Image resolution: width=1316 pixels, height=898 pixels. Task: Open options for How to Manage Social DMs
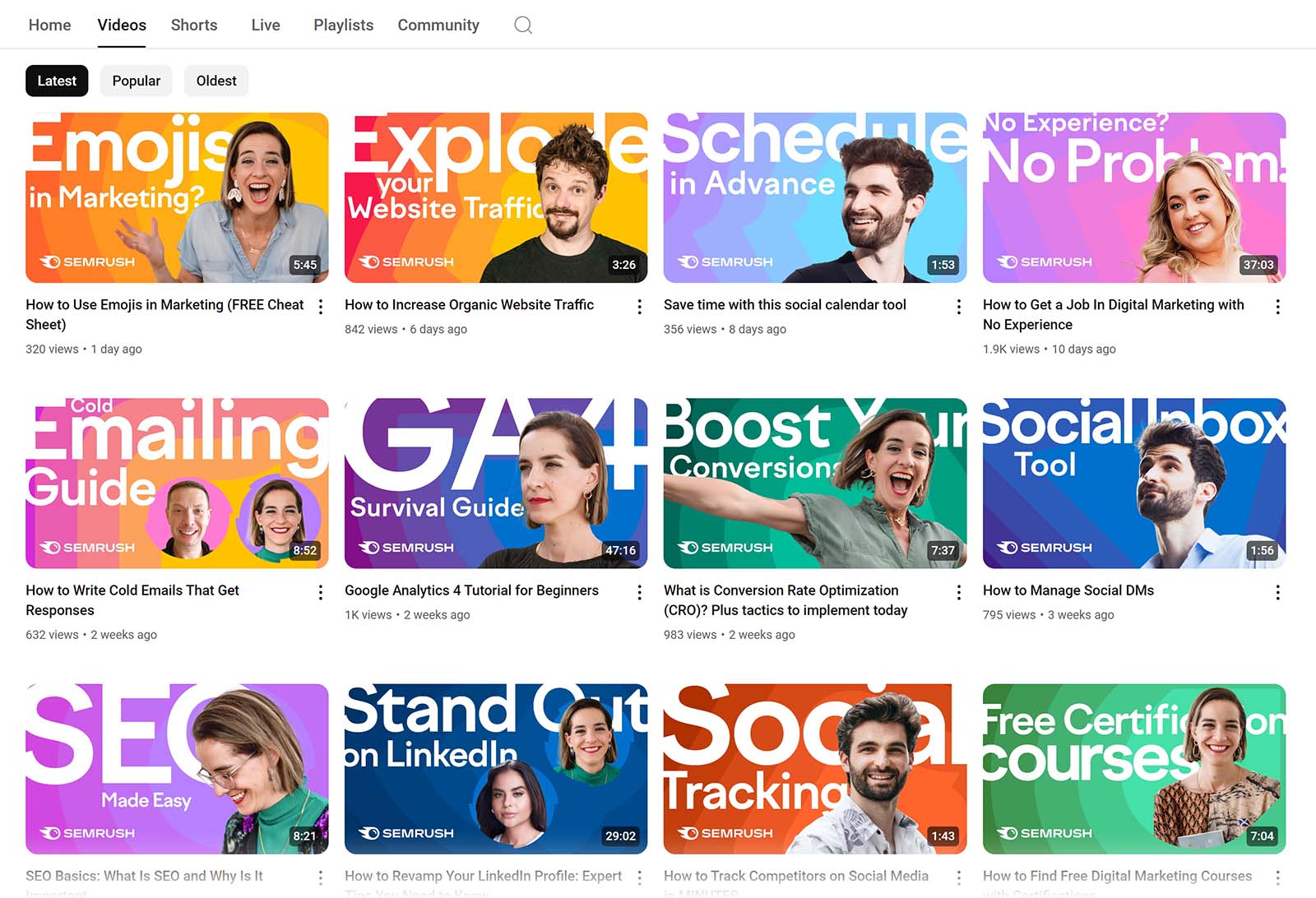(1277, 592)
